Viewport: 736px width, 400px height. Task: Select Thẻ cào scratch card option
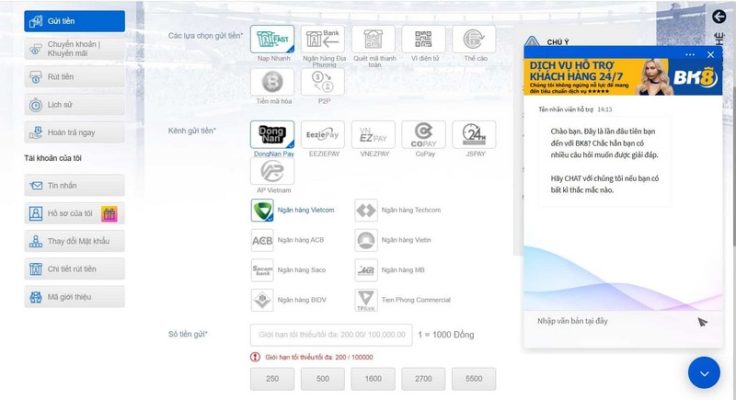(x=474, y=39)
